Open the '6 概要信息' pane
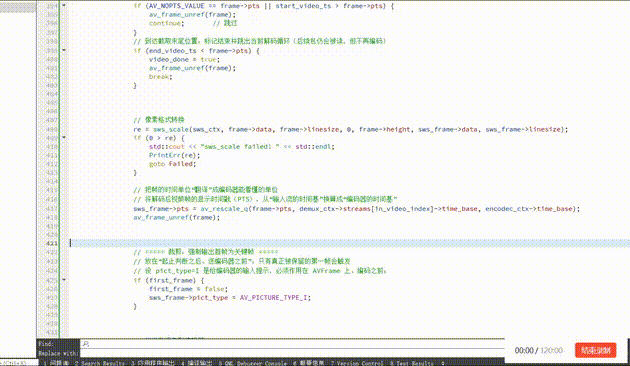Image resolution: width=630 pixels, height=366 pixels. coord(309,363)
